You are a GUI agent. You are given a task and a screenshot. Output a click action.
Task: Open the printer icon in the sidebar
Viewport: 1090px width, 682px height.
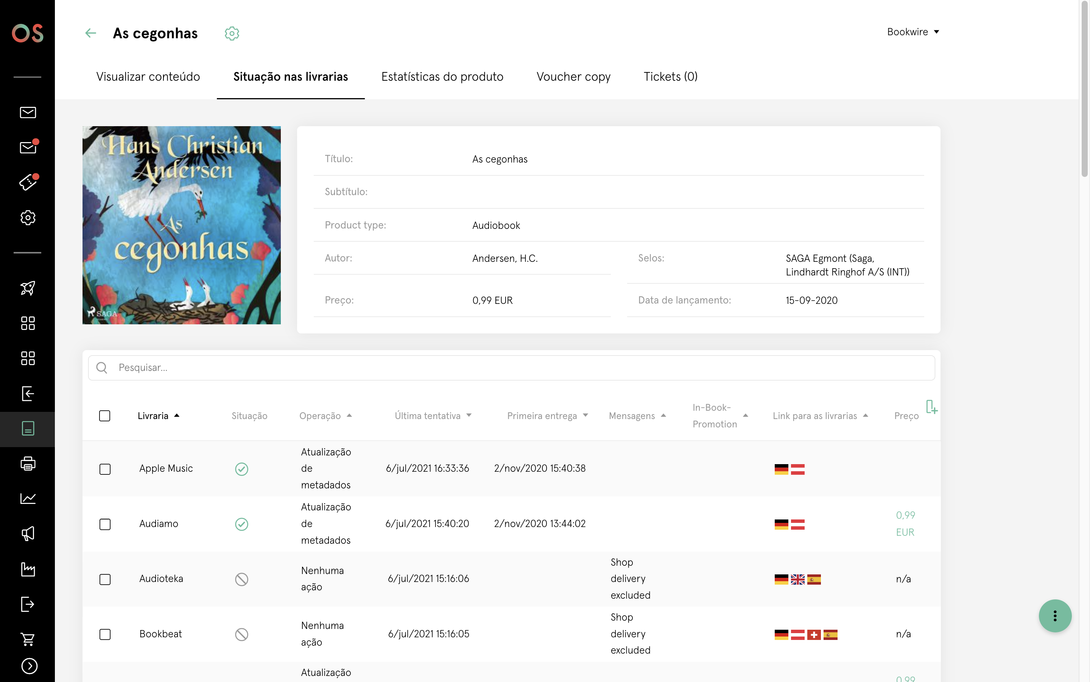click(x=28, y=464)
